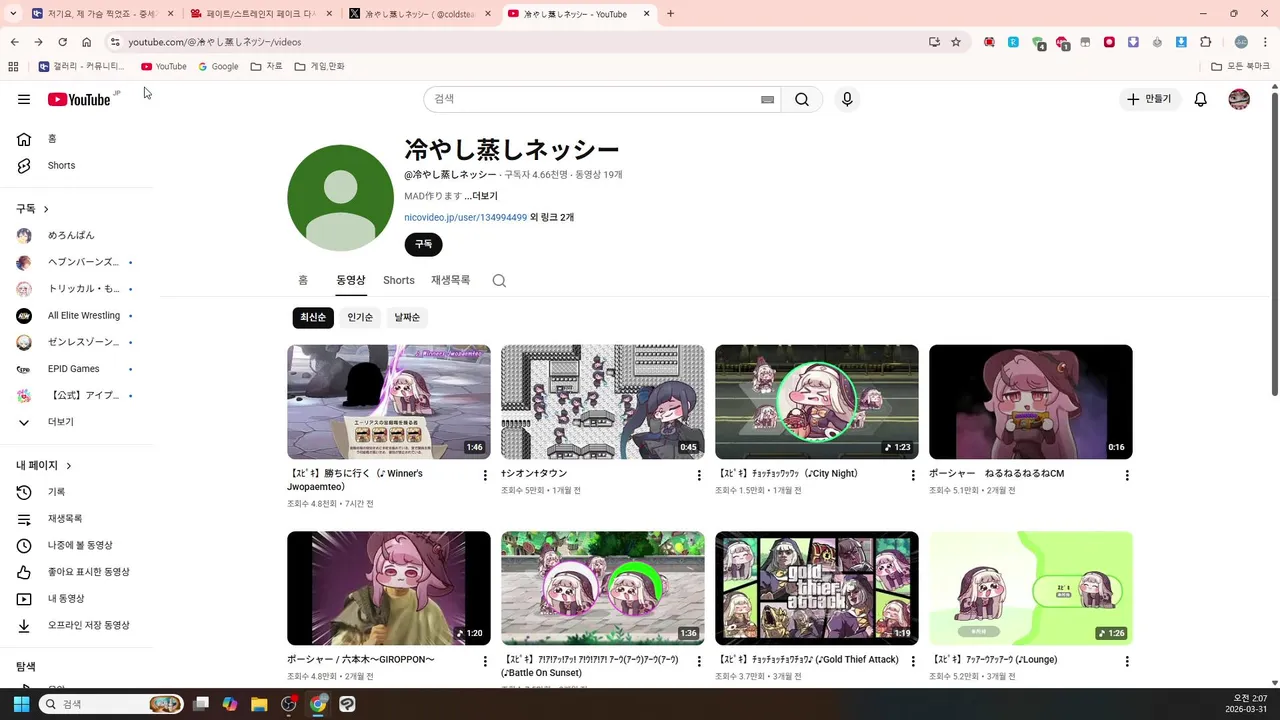Select the 최신순 sort chip
This screenshot has height=720, width=1280.
point(313,317)
